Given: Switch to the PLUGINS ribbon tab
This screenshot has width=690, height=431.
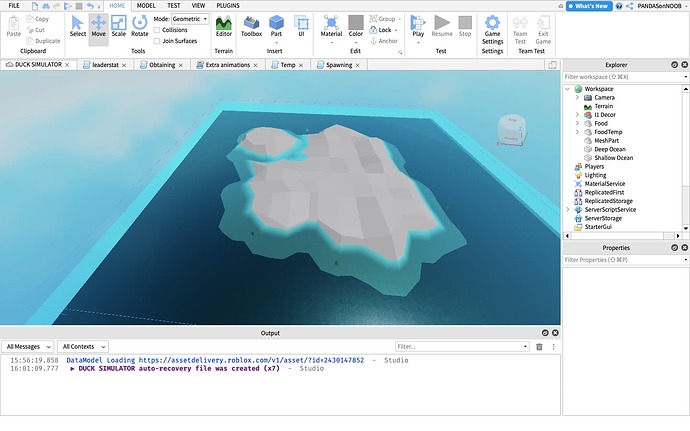Looking at the screenshot, I should point(228,6).
